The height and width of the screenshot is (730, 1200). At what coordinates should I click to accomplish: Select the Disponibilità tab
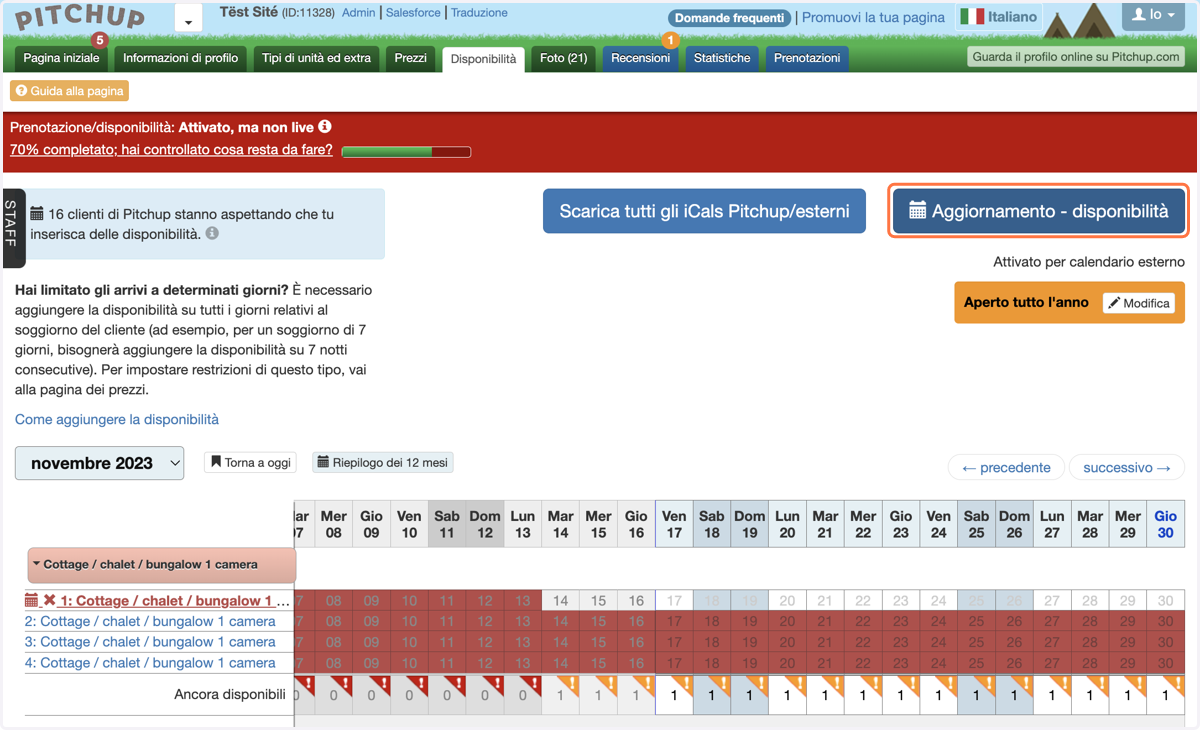tap(483, 59)
